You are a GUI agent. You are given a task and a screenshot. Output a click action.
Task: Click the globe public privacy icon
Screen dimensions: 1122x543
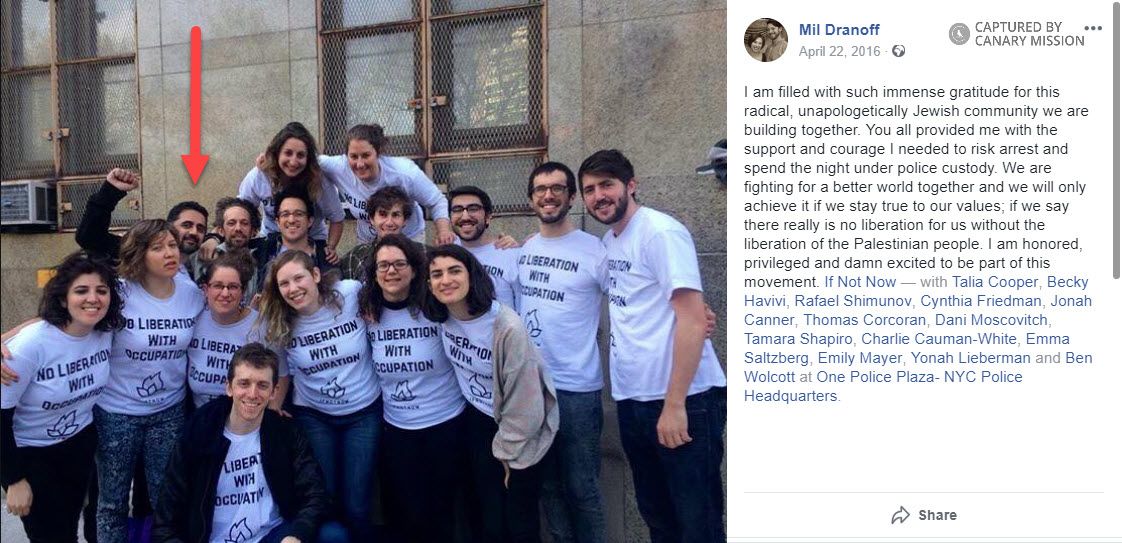point(898,52)
